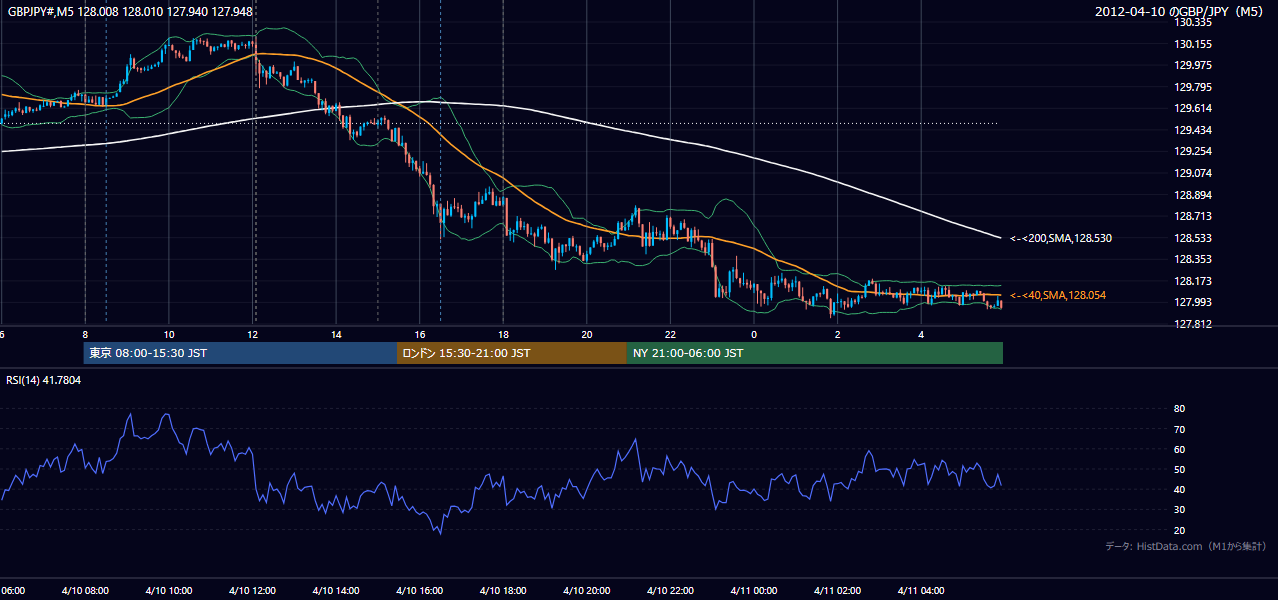Click hour 8 tick under the price chart

85,334
